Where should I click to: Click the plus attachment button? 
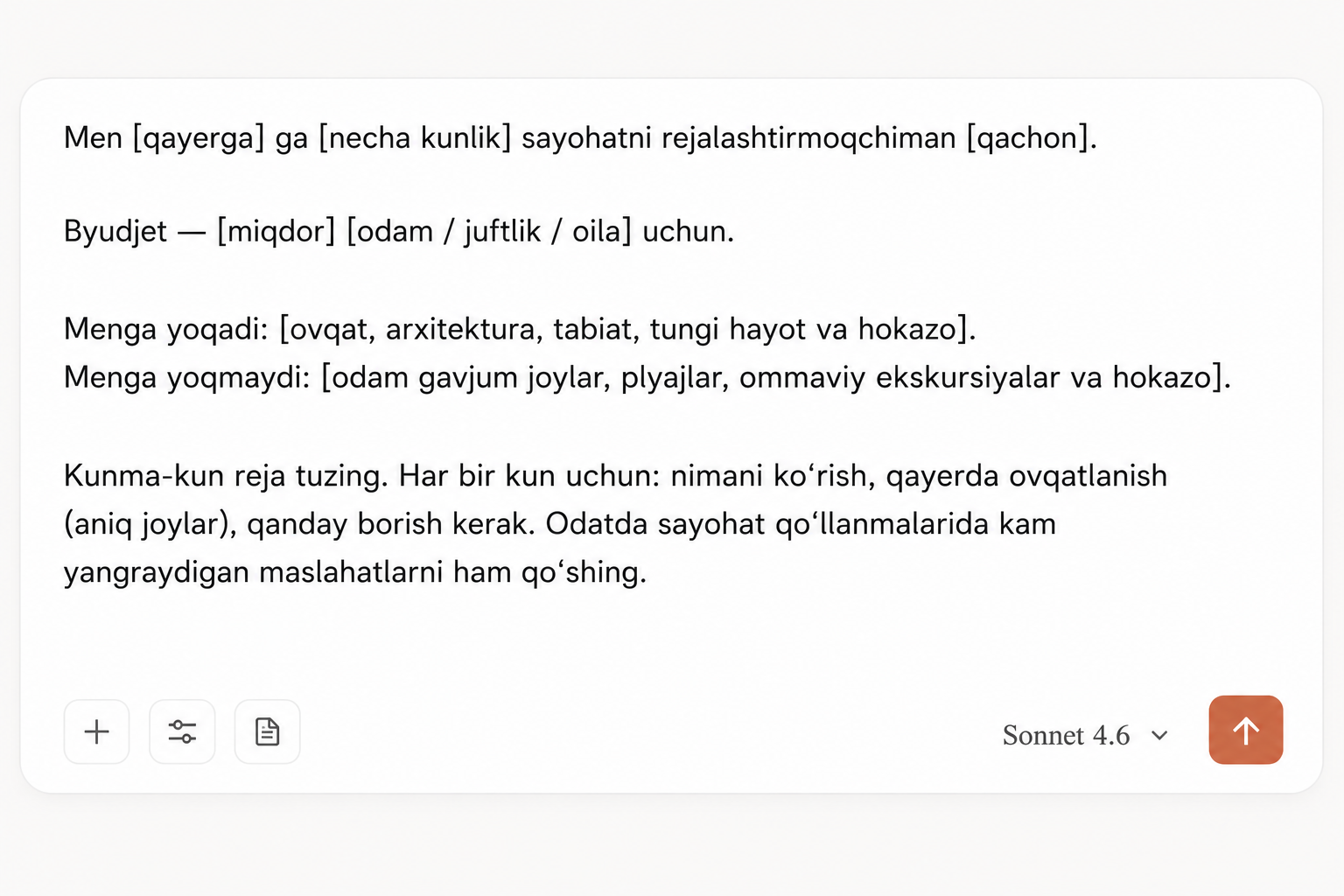coord(97,731)
